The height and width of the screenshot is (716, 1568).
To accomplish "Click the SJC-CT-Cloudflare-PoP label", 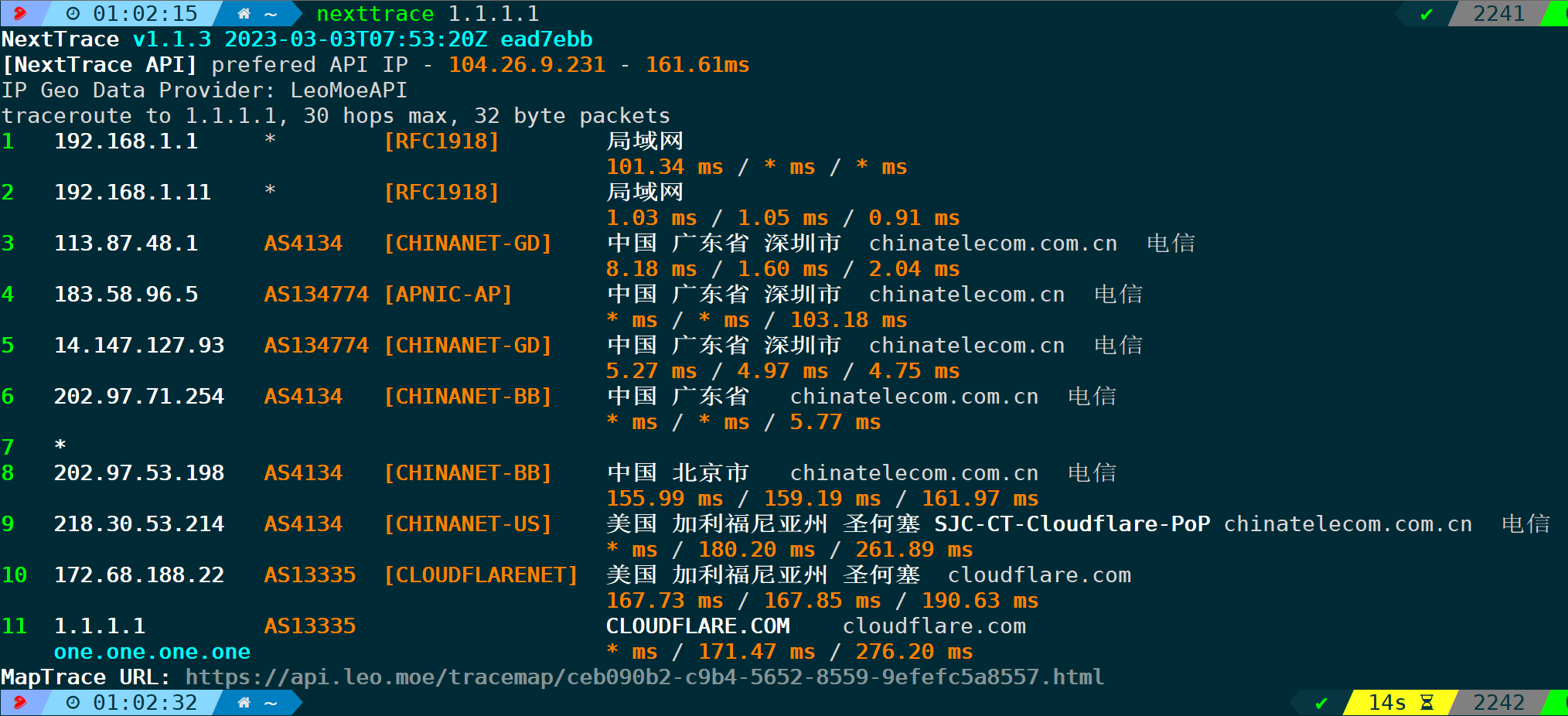I will (1072, 523).
